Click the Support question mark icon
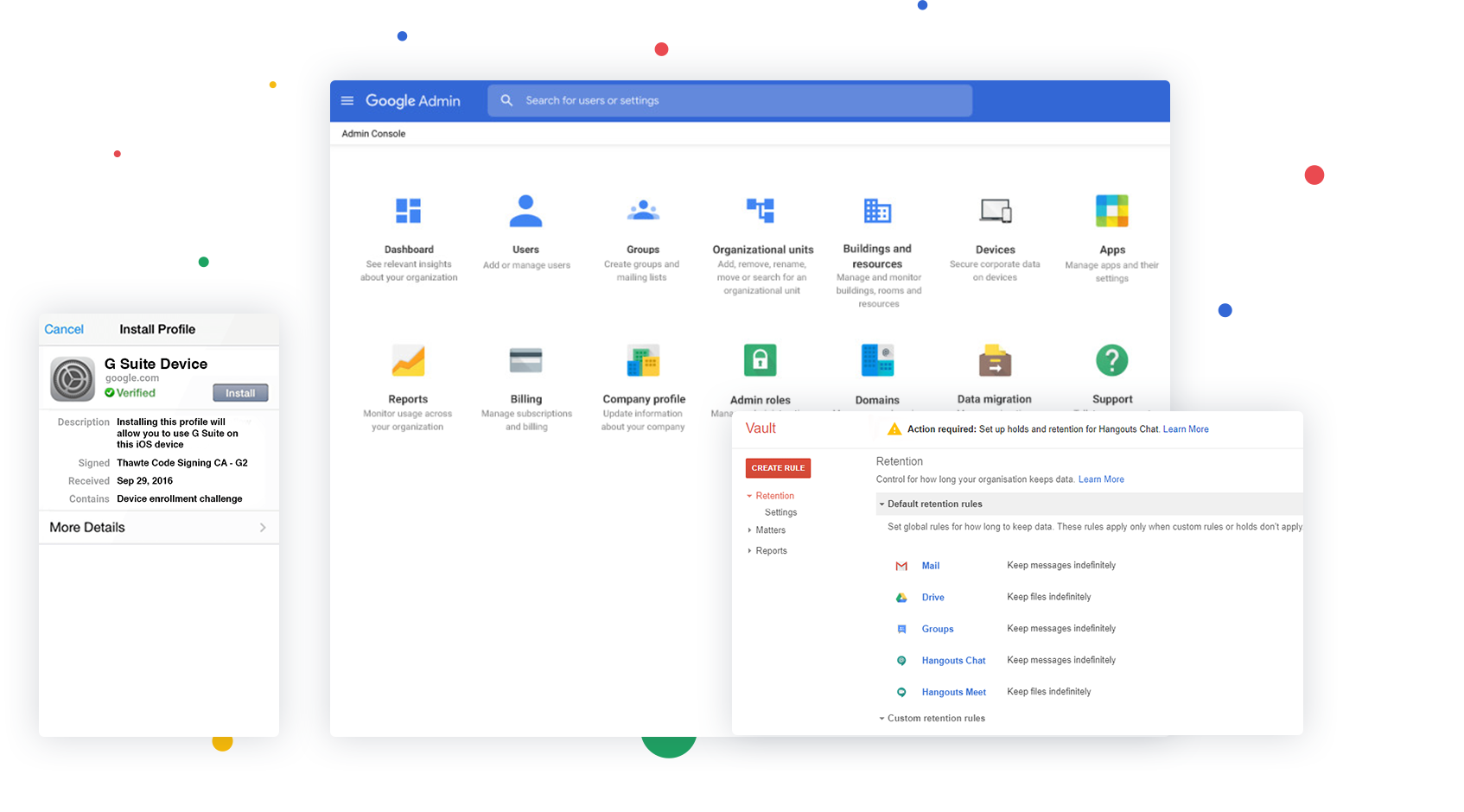The image size is (1464, 812). 1112,360
